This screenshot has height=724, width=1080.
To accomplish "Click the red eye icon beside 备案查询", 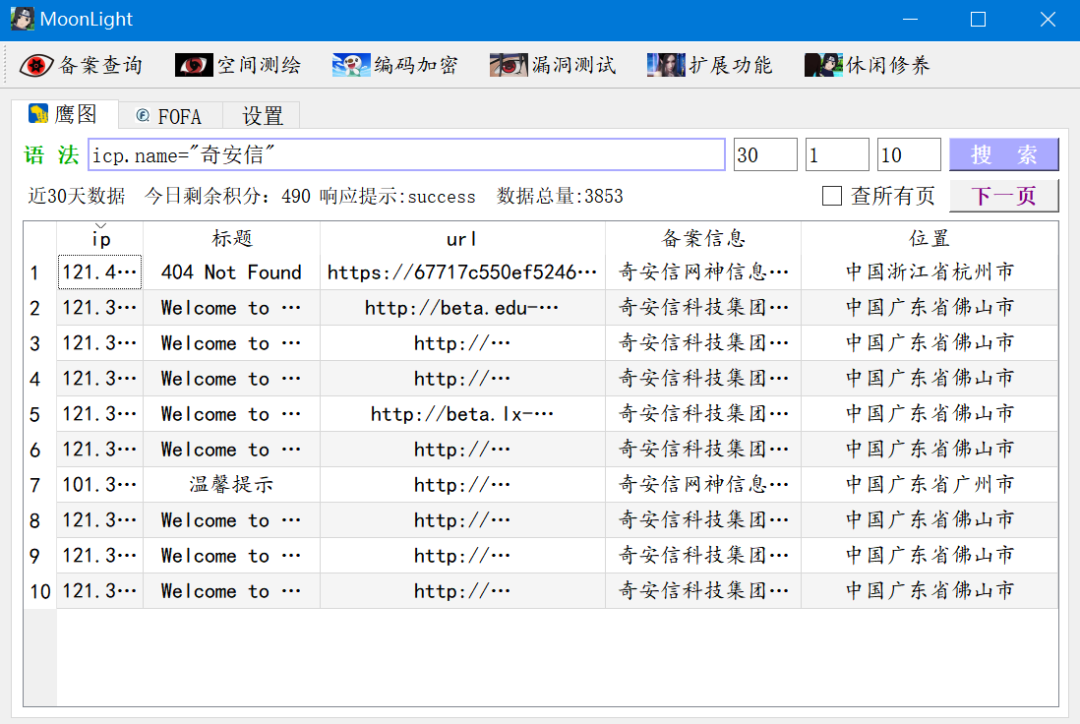I will pos(36,65).
